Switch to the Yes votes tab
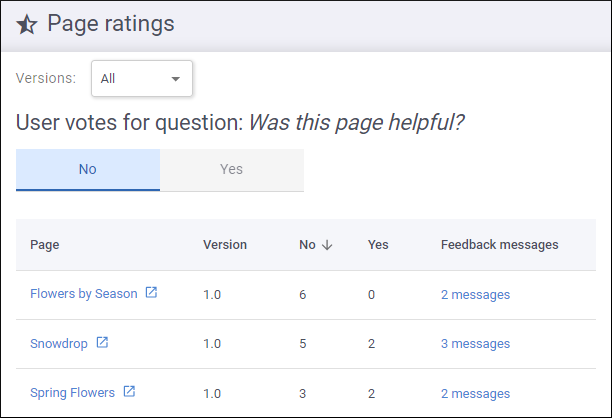The height and width of the screenshot is (418, 612). [231, 170]
